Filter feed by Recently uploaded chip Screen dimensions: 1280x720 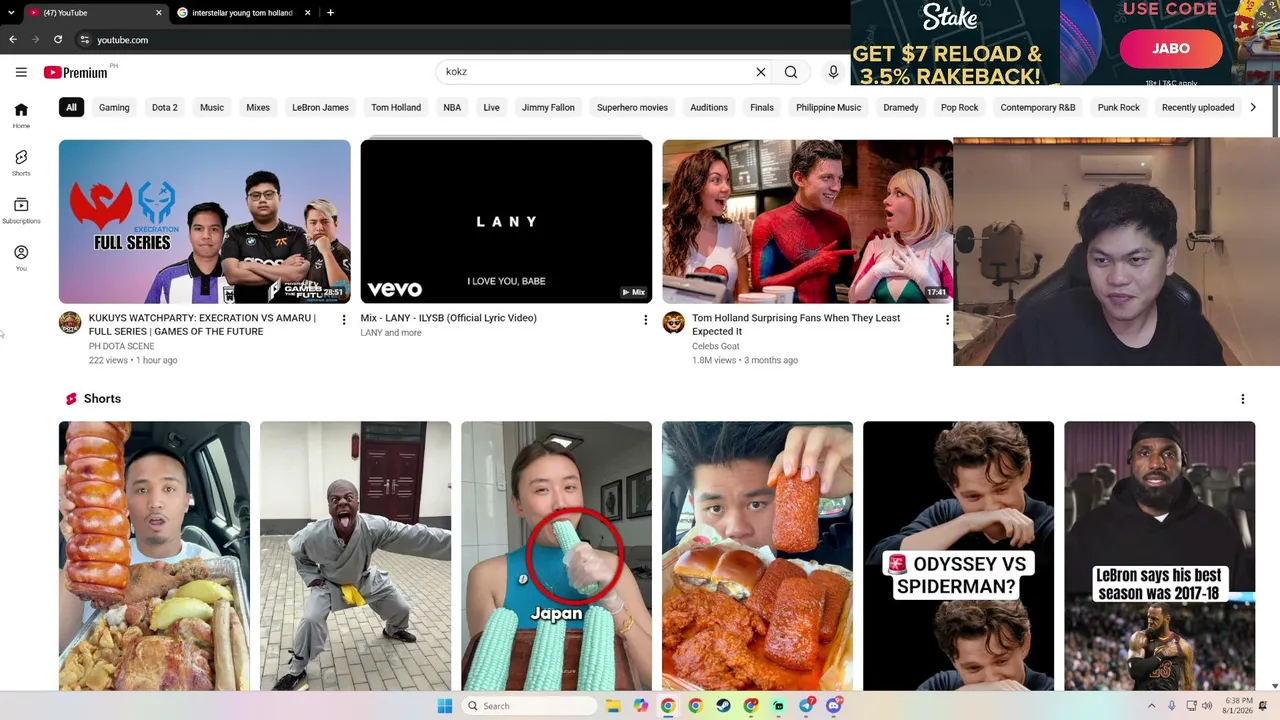[1198, 107]
